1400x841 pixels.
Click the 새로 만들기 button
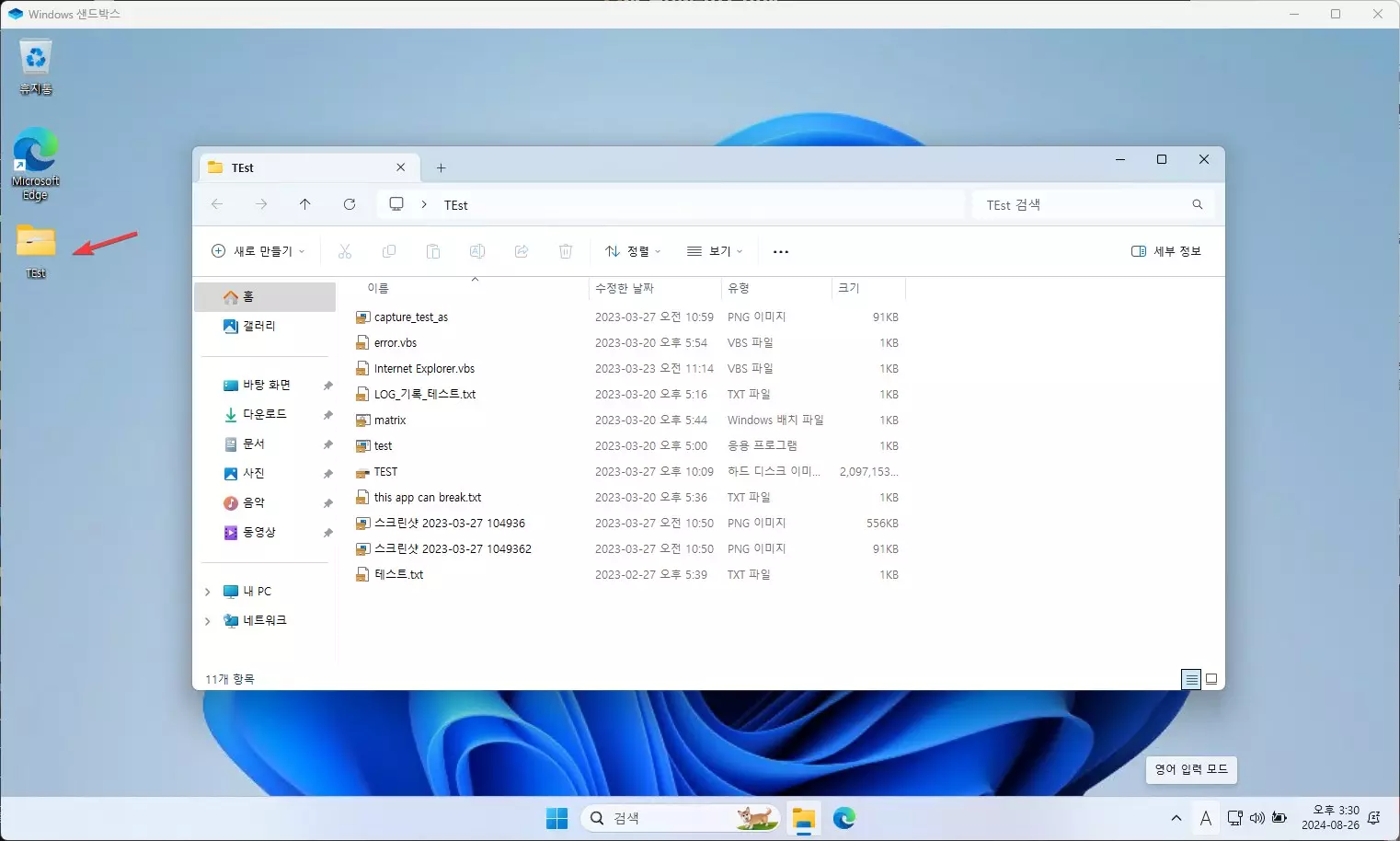click(258, 250)
